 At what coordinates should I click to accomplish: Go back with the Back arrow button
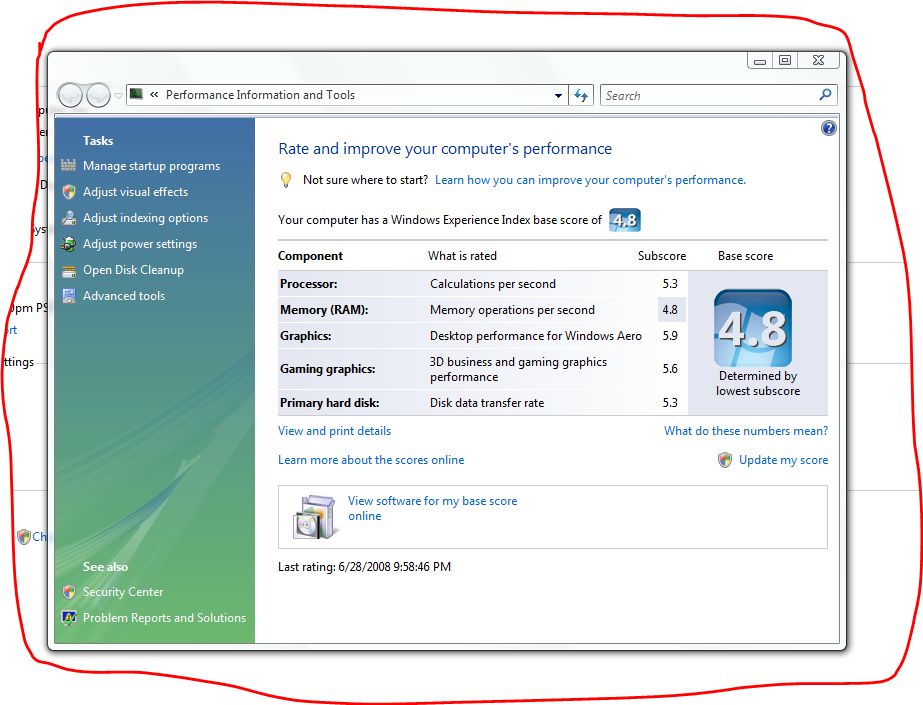point(71,95)
